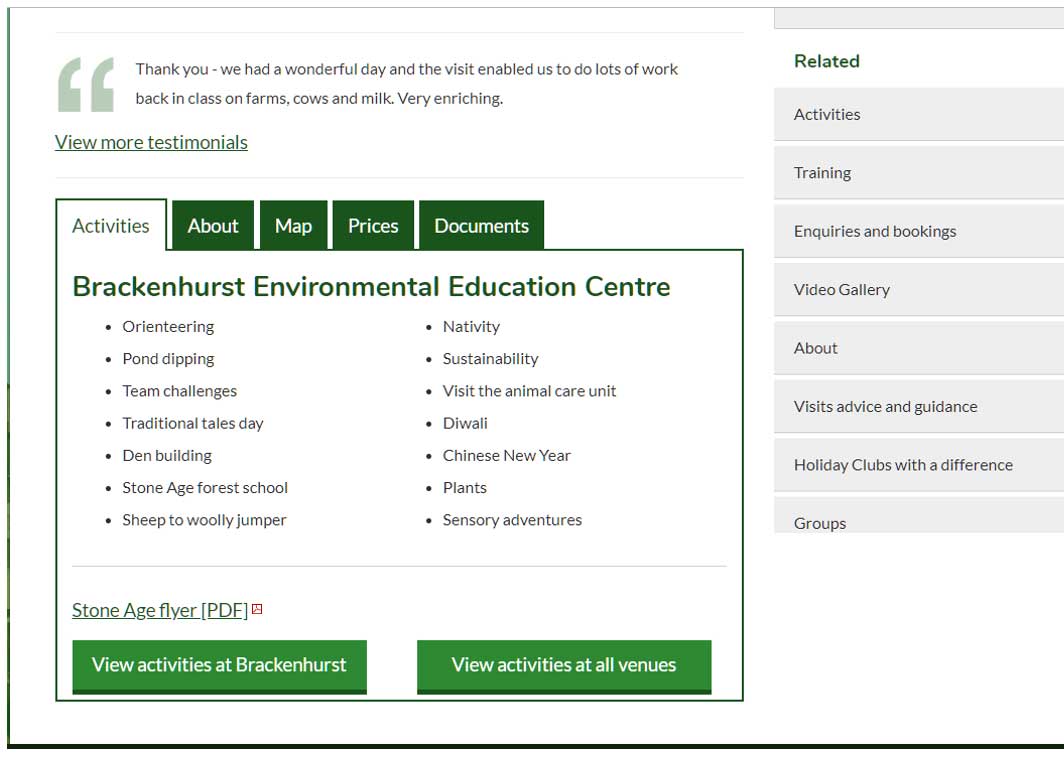This screenshot has width=1064, height=761.
Task: Click the Brackenhurst Environmental Education Centre heading
Action: [371, 286]
